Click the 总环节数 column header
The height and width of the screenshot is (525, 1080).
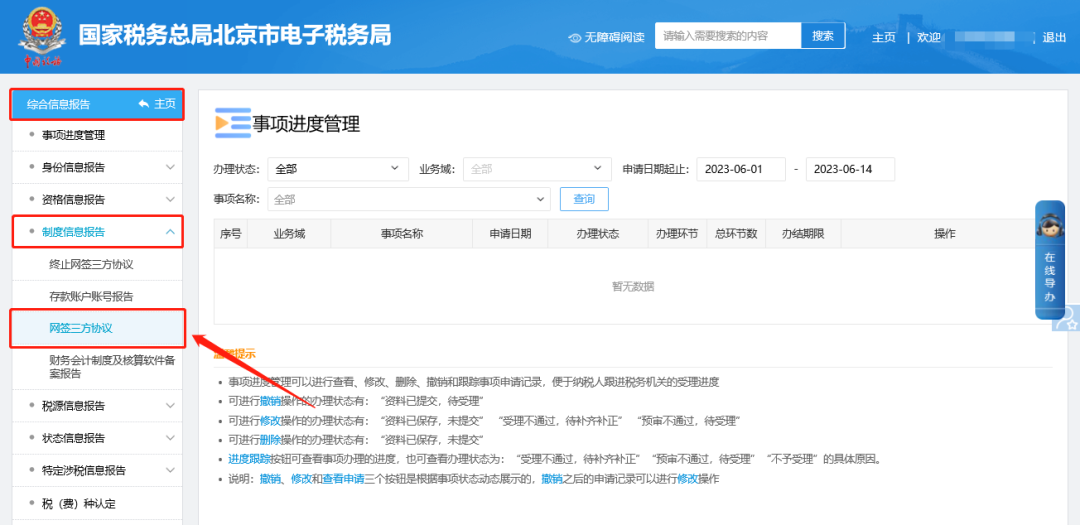point(736,234)
